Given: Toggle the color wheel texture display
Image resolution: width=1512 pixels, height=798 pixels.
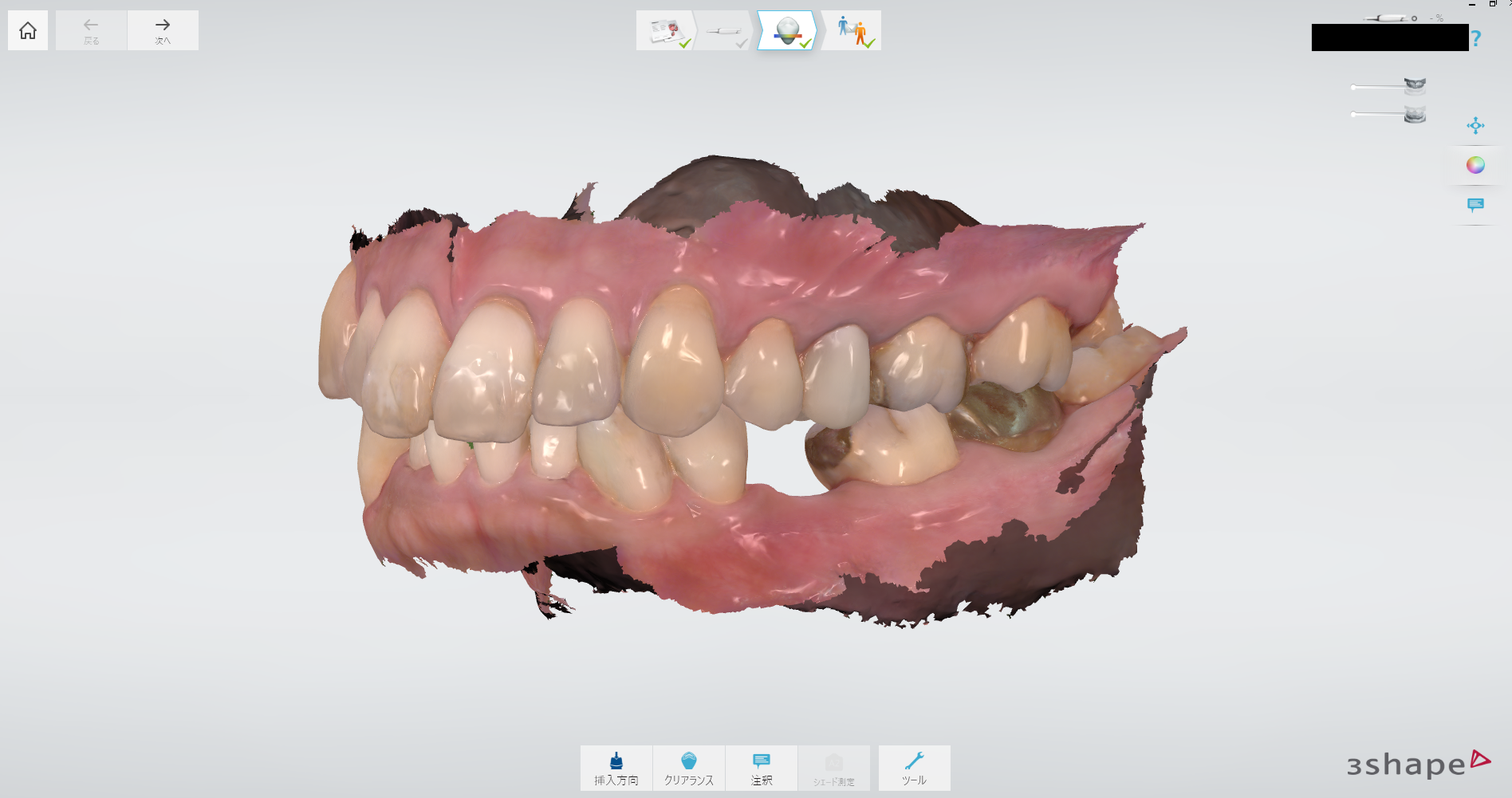Looking at the screenshot, I should [1475, 165].
